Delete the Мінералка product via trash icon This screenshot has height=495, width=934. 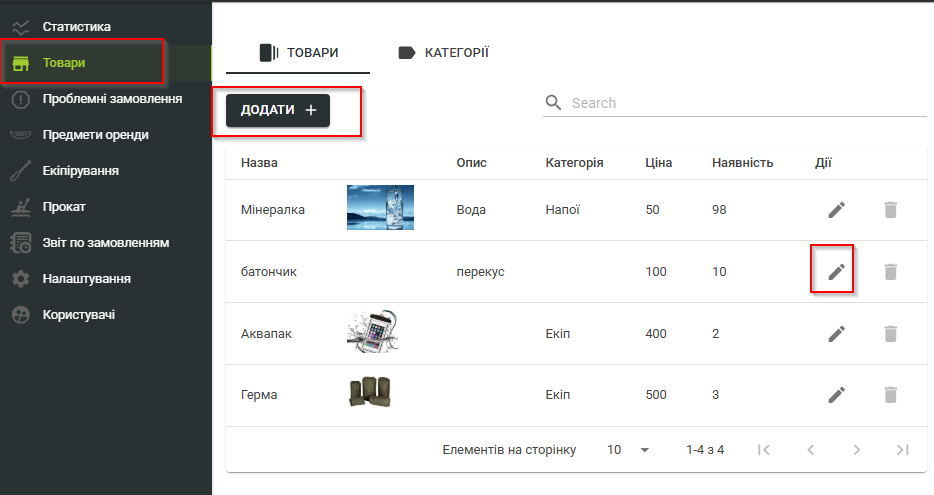click(890, 210)
